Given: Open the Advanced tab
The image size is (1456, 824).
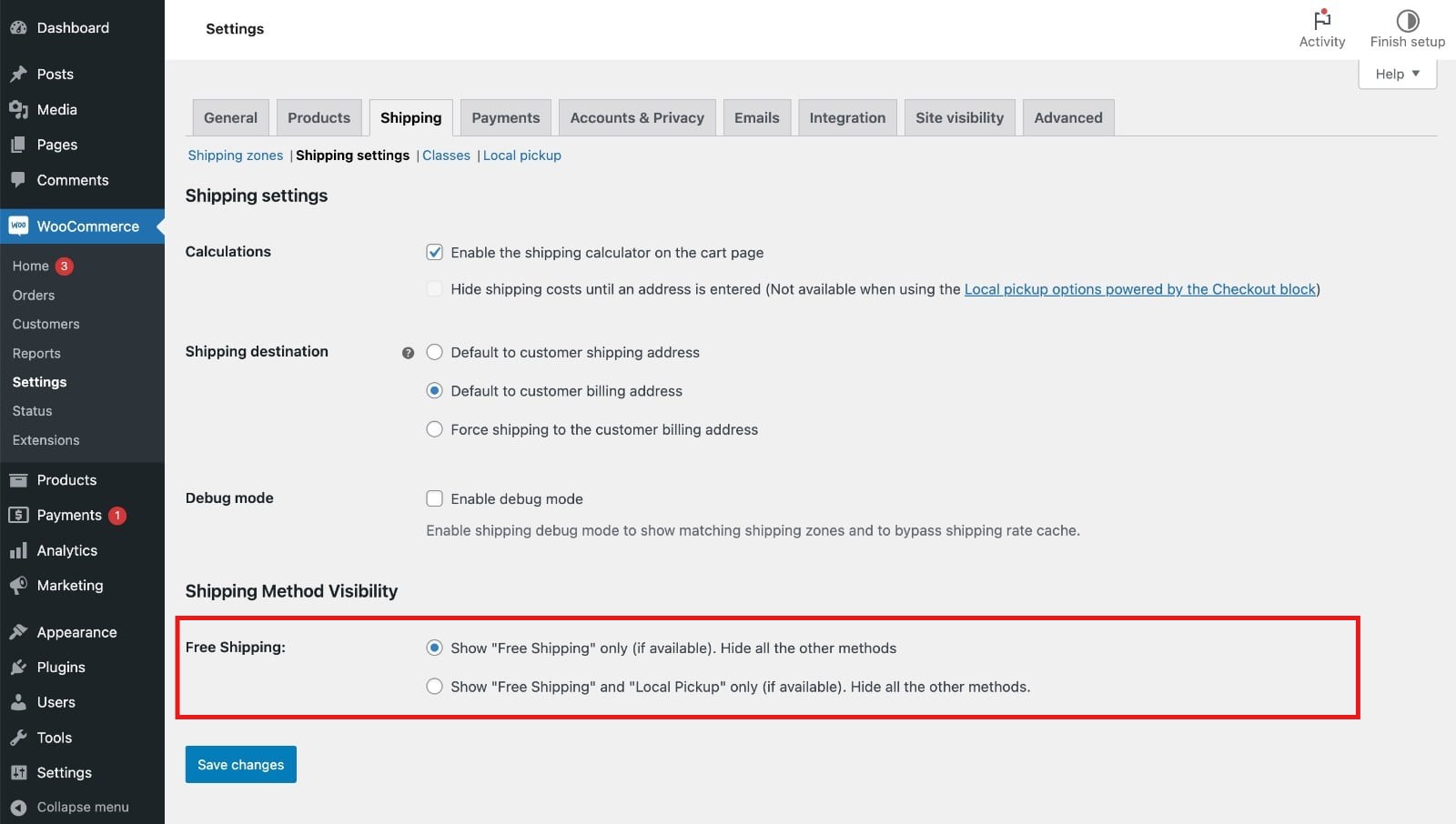Looking at the screenshot, I should click(x=1068, y=117).
